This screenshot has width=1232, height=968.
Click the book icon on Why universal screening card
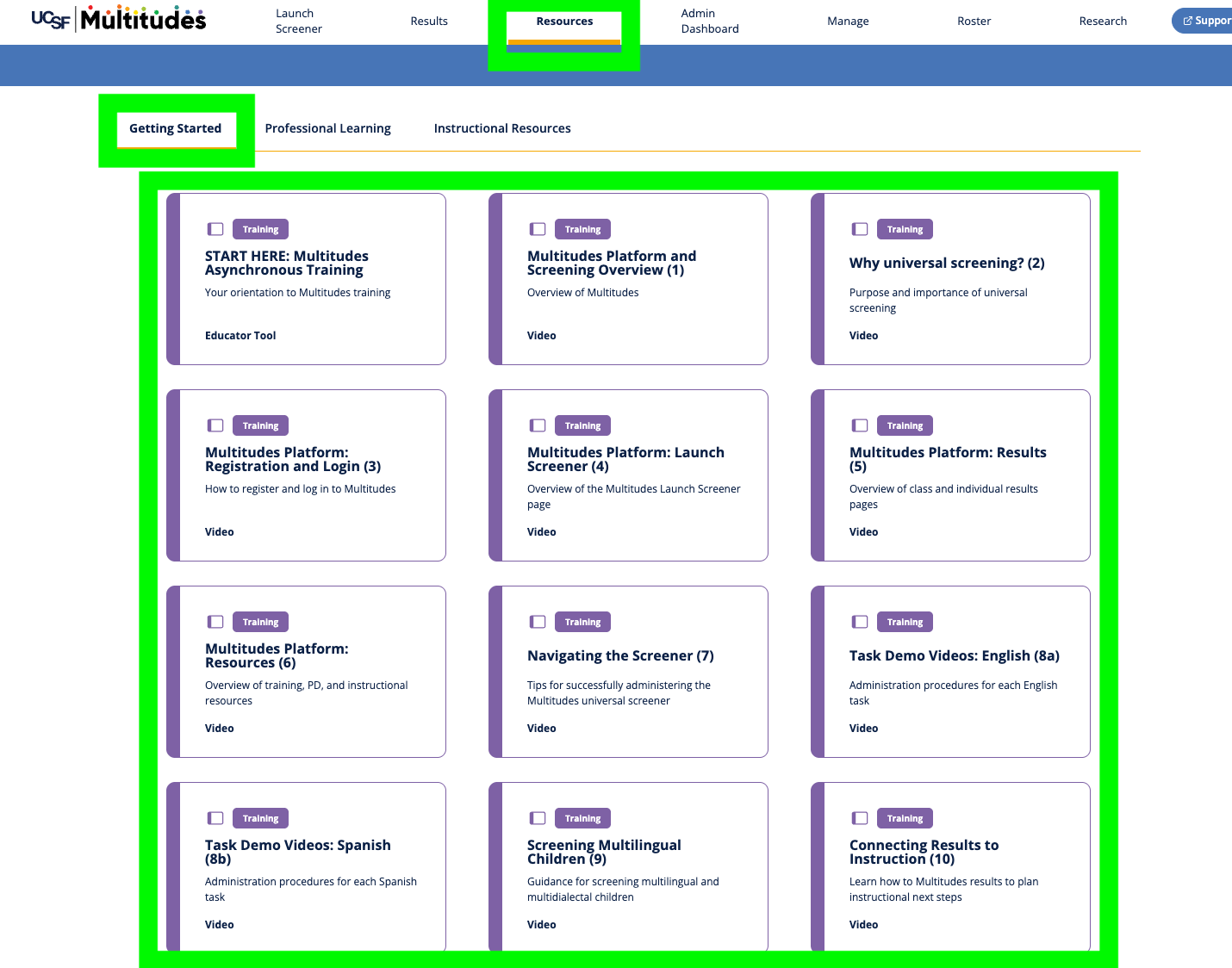click(x=860, y=229)
